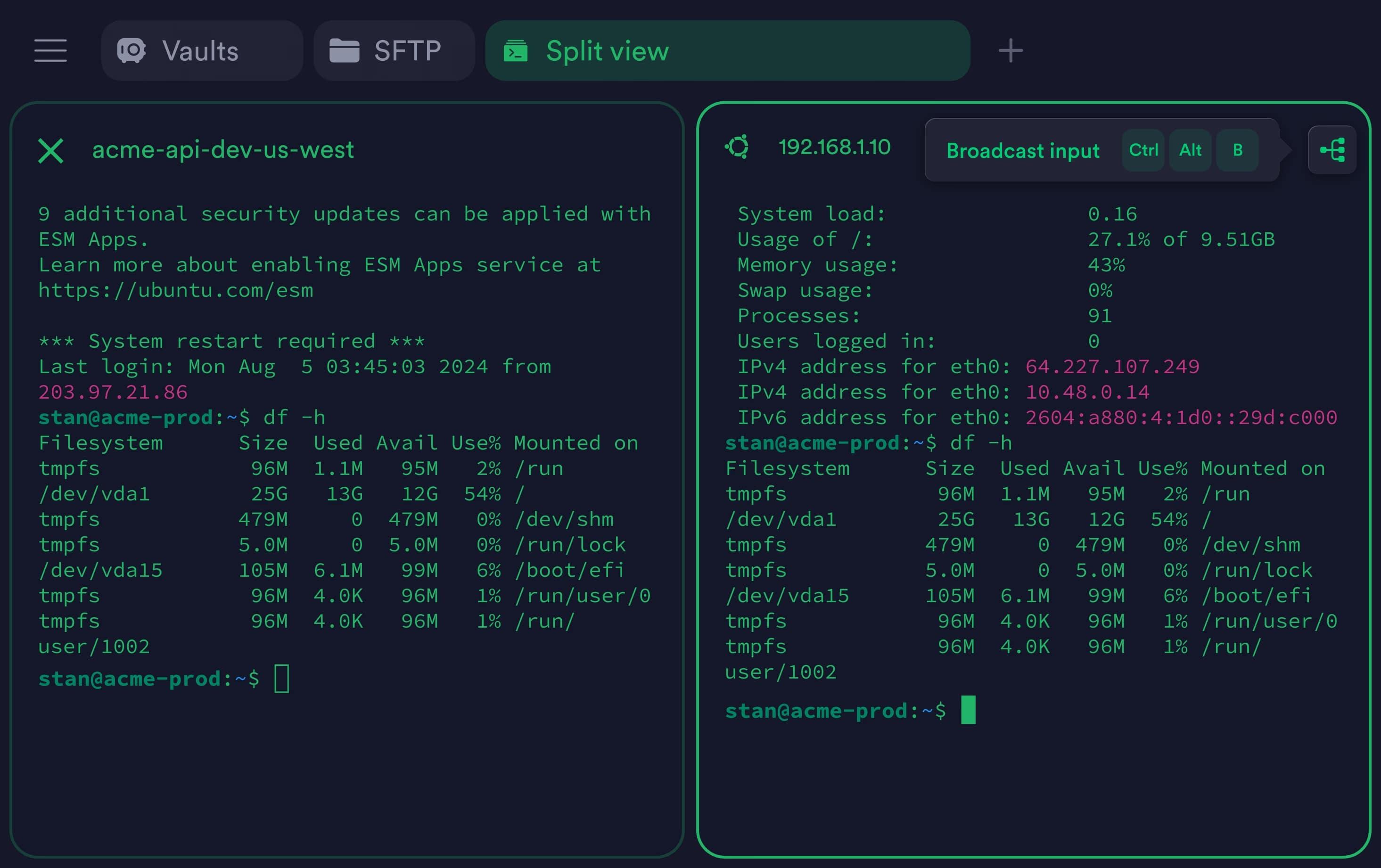The height and width of the screenshot is (868, 1381).
Task: Close the acme-api-dev-us-west pane with X
Action: 50,151
